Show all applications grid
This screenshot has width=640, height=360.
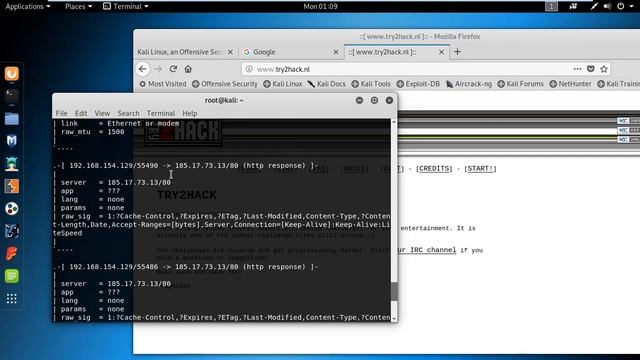pos(12,299)
